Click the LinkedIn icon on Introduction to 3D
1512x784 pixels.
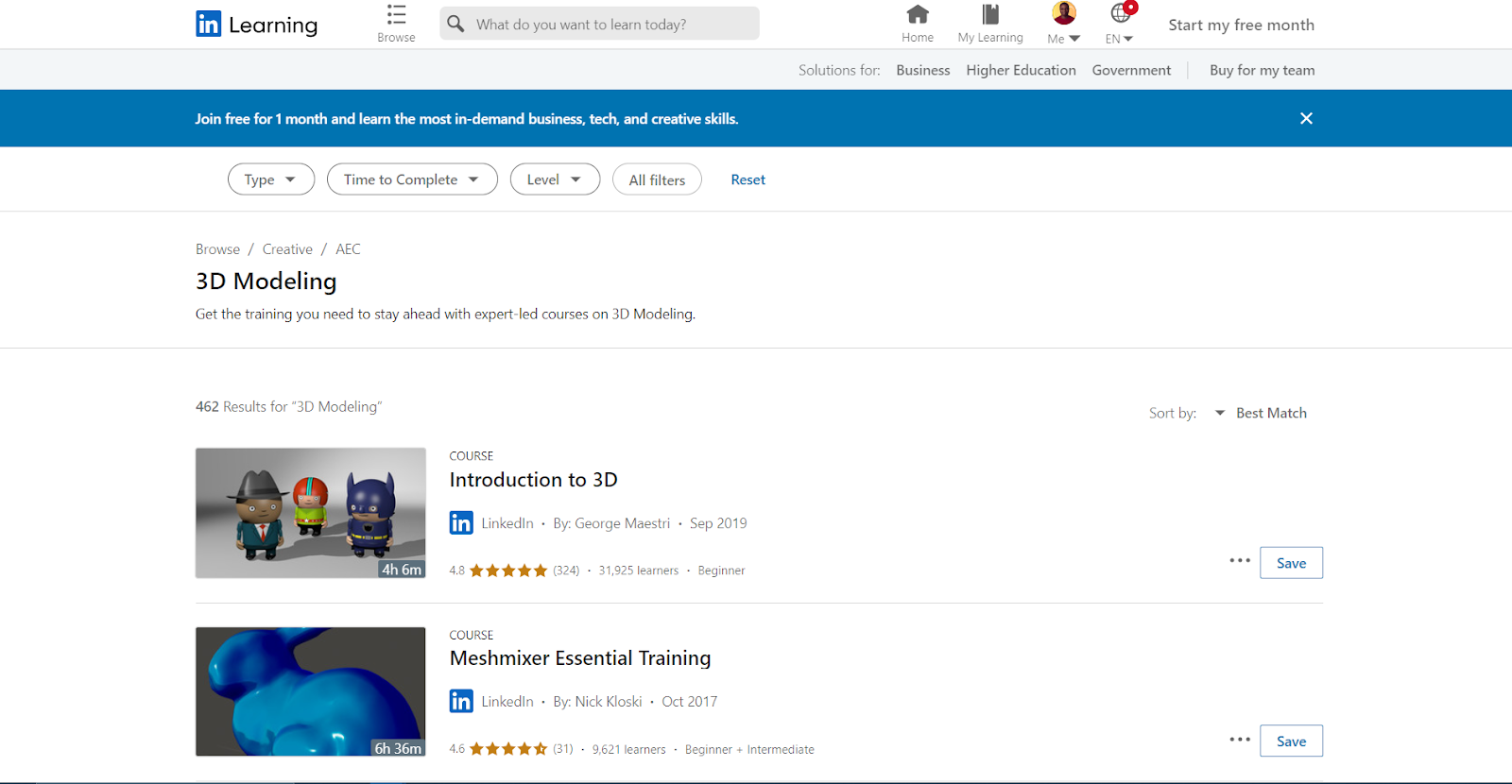(x=461, y=522)
